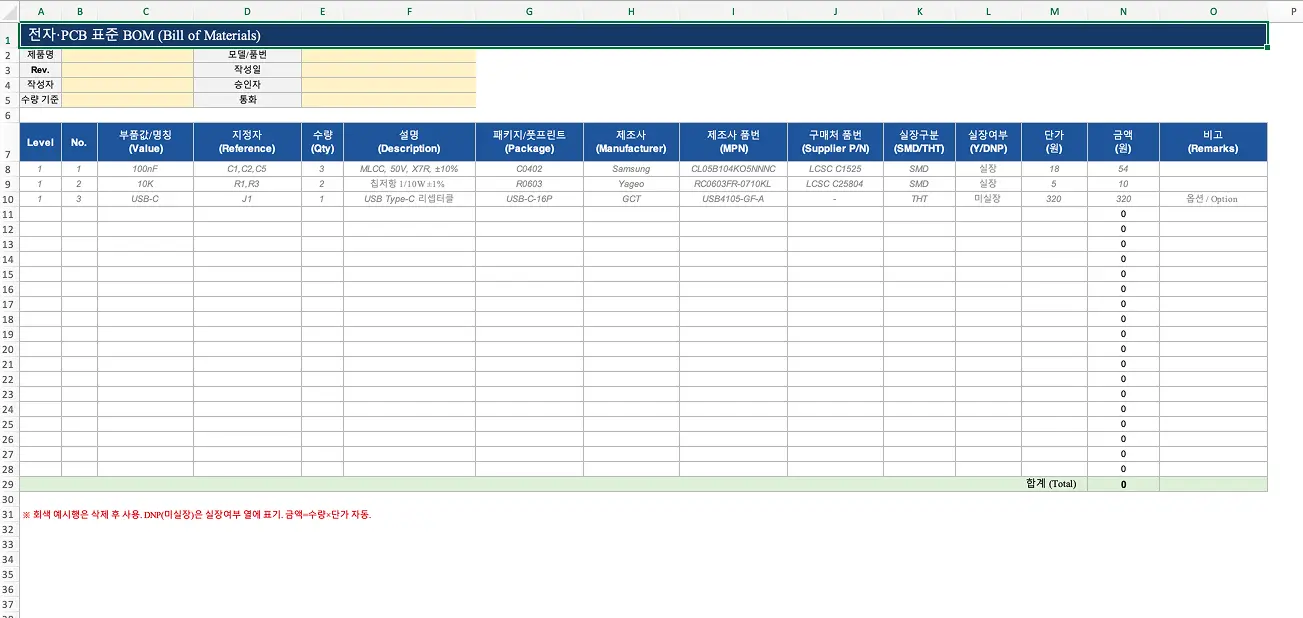Viewport: 1303px width, 618px height.
Task: Click the 제조사 품번 (MPN) header cell
Action: click(x=733, y=142)
